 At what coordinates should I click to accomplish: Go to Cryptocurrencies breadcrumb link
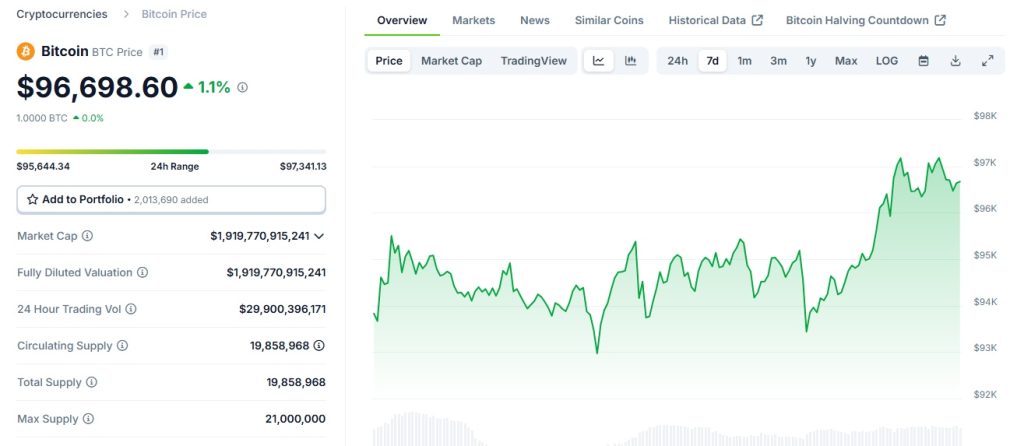pyautogui.click(x=62, y=14)
